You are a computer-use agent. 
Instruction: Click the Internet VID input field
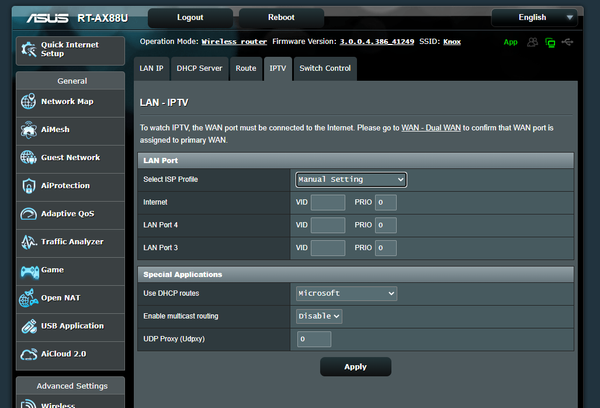pyautogui.click(x=328, y=203)
